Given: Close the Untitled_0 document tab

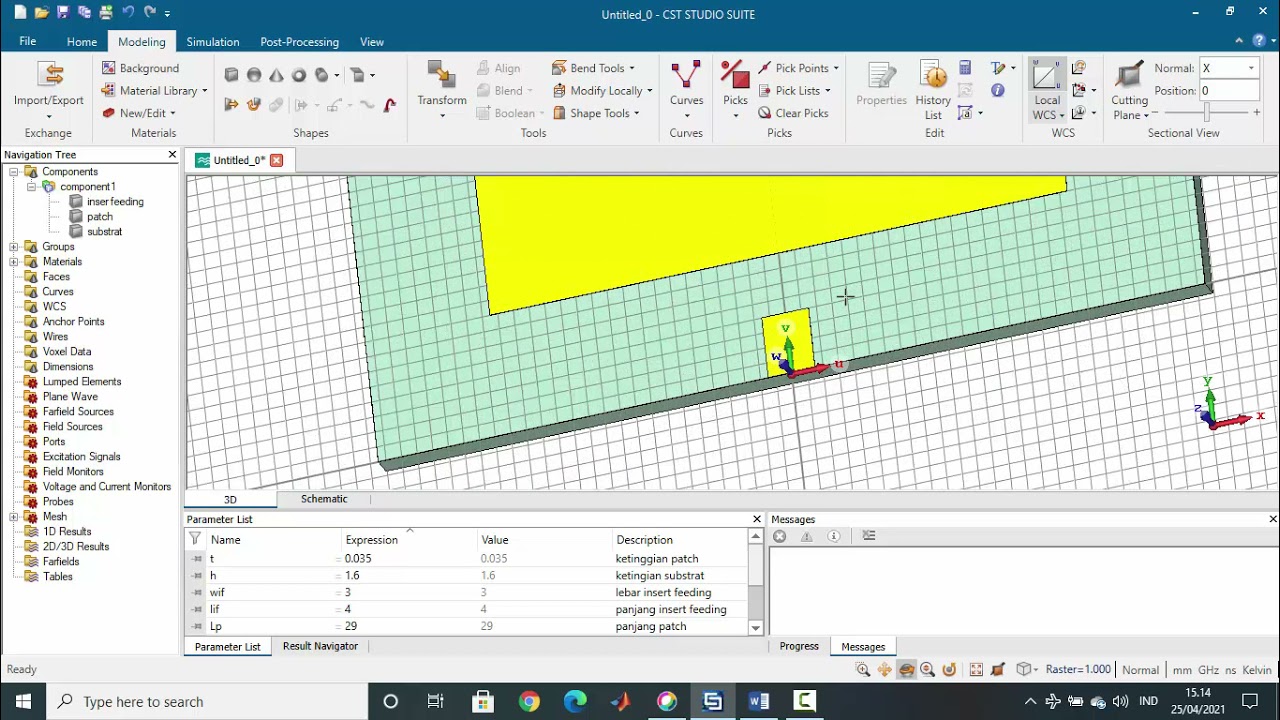Looking at the screenshot, I should [277, 160].
